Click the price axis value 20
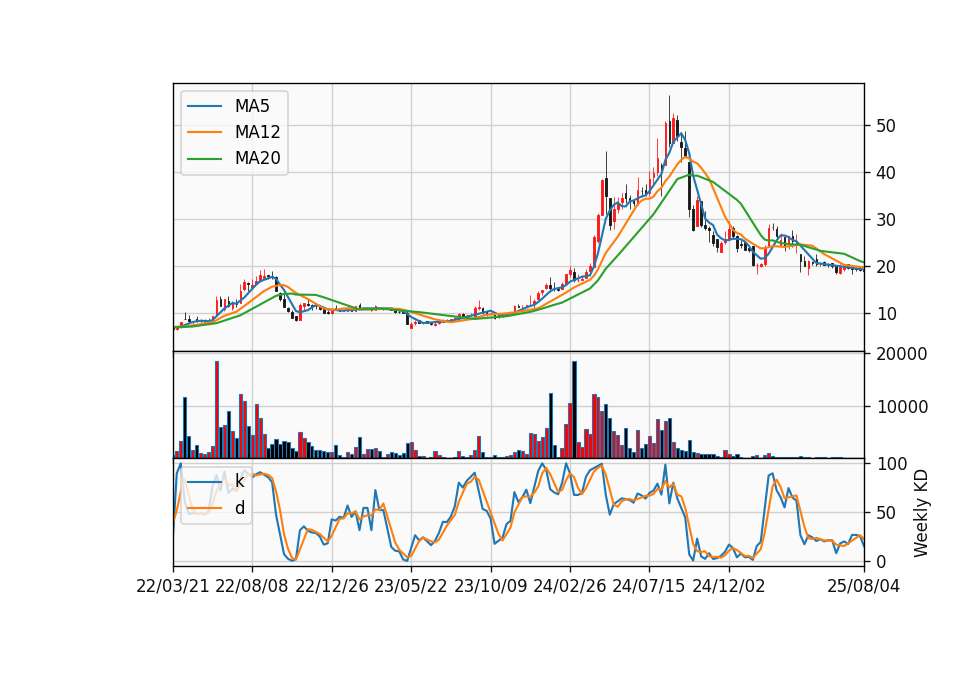Screen dimensions: 960x690 [x=886, y=267]
